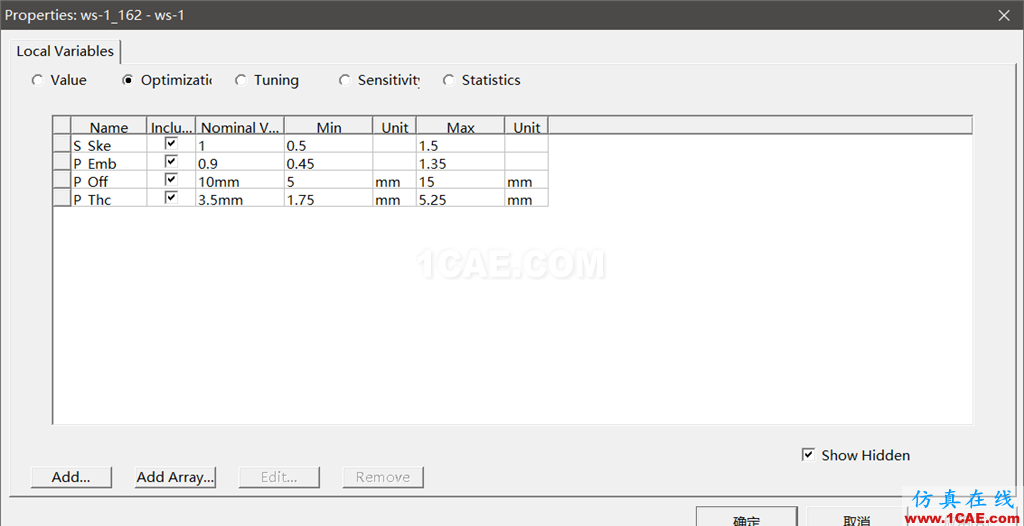
Task: Uncheck Include for P_Emb variable
Action: point(171,161)
